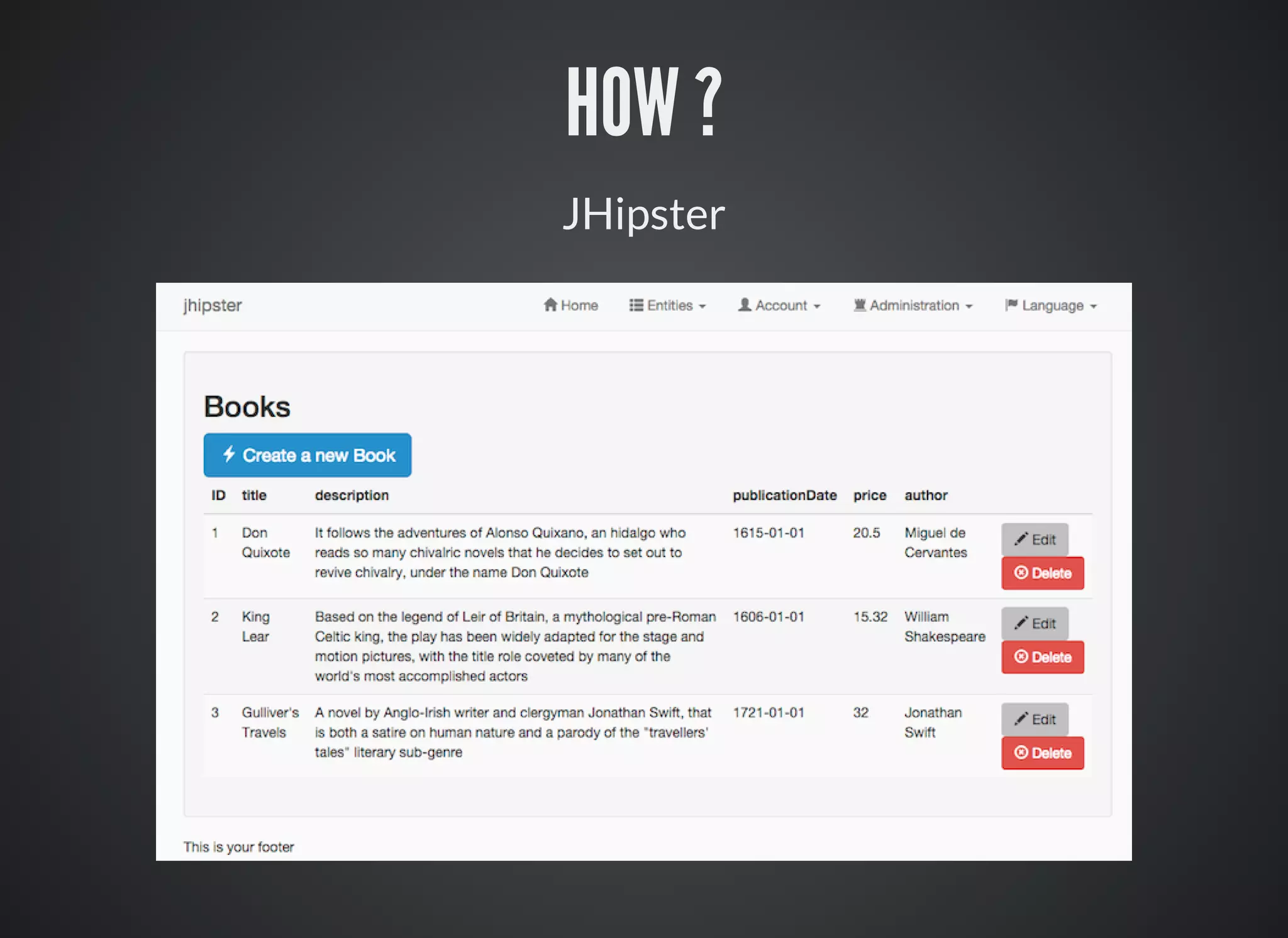The image size is (1288, 938).
Task: Click the ID column header
Action: click(218, 495)
